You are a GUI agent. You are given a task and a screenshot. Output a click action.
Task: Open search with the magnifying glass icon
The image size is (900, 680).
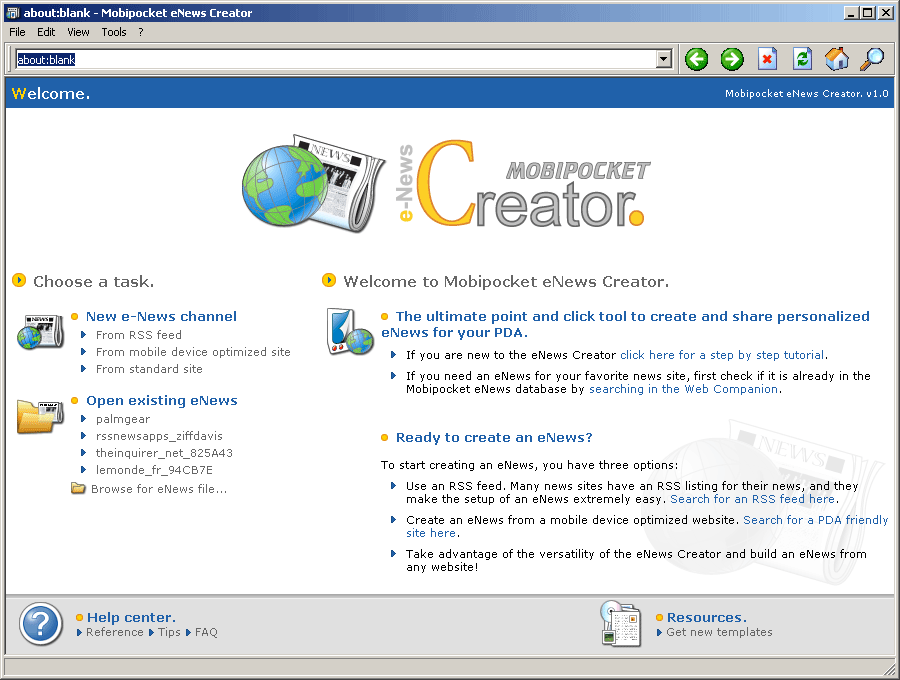[872, 59]
